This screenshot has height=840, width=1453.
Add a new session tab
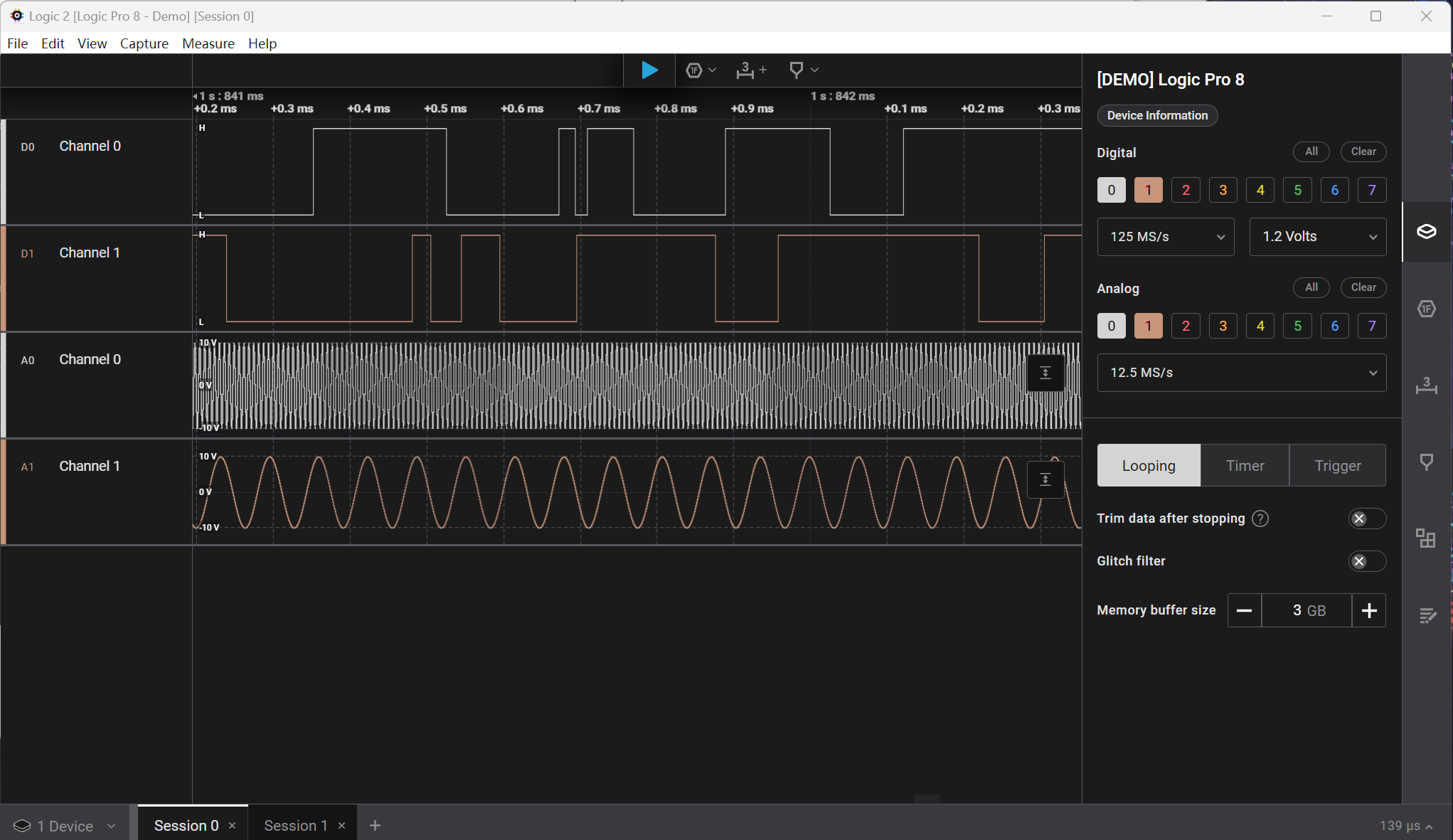pos(376,826)
